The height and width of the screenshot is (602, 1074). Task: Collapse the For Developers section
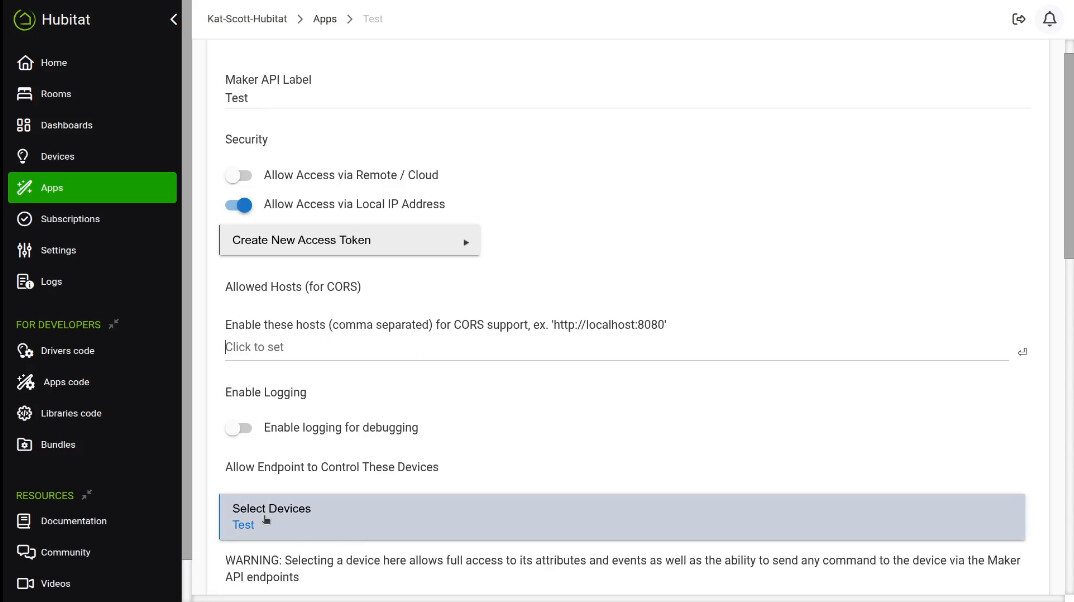point(114,324)
